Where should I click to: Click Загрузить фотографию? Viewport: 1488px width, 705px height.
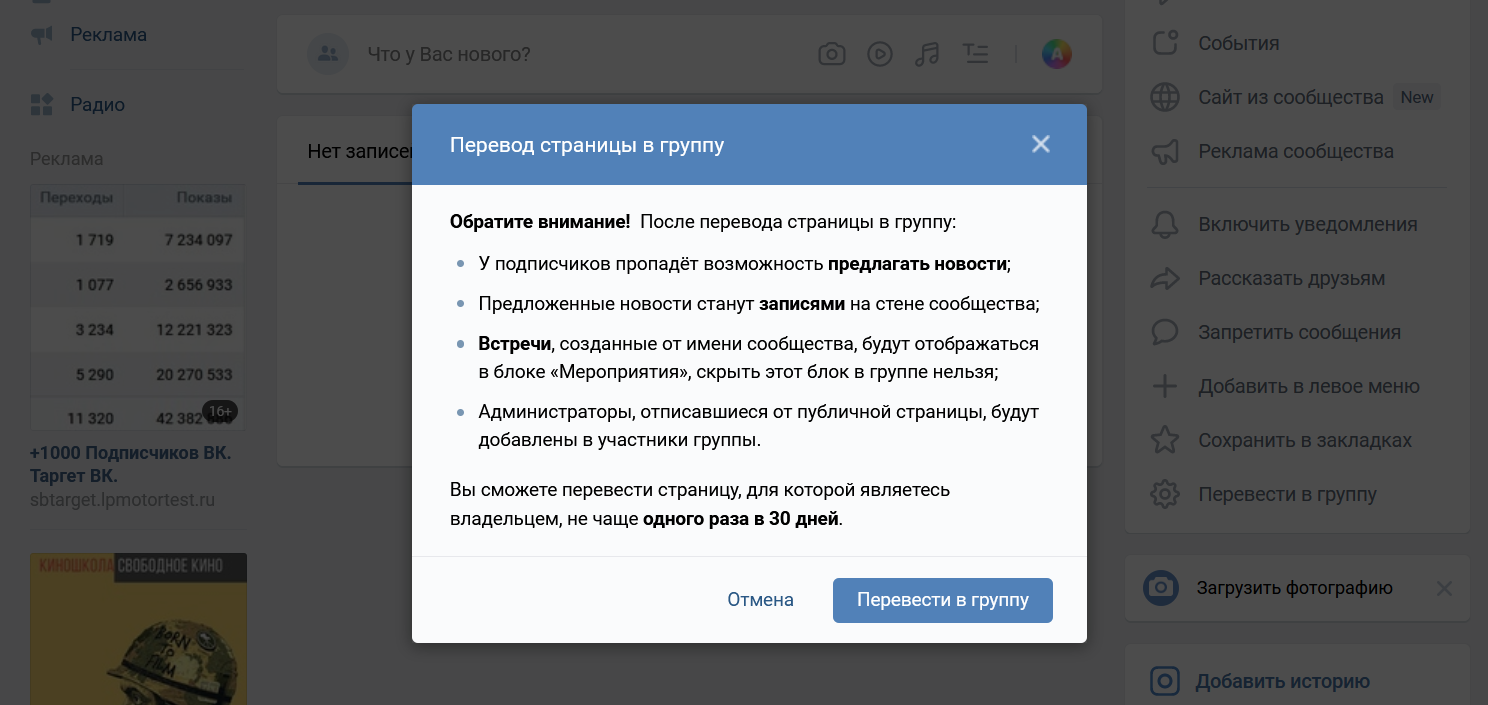click(x=1294, y=588)
